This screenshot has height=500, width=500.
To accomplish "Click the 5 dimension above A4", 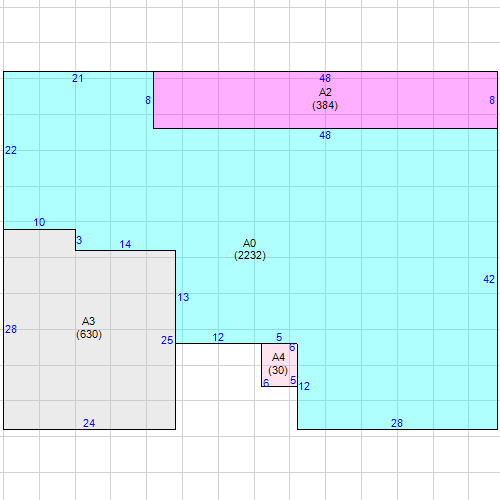I will 279,337.
